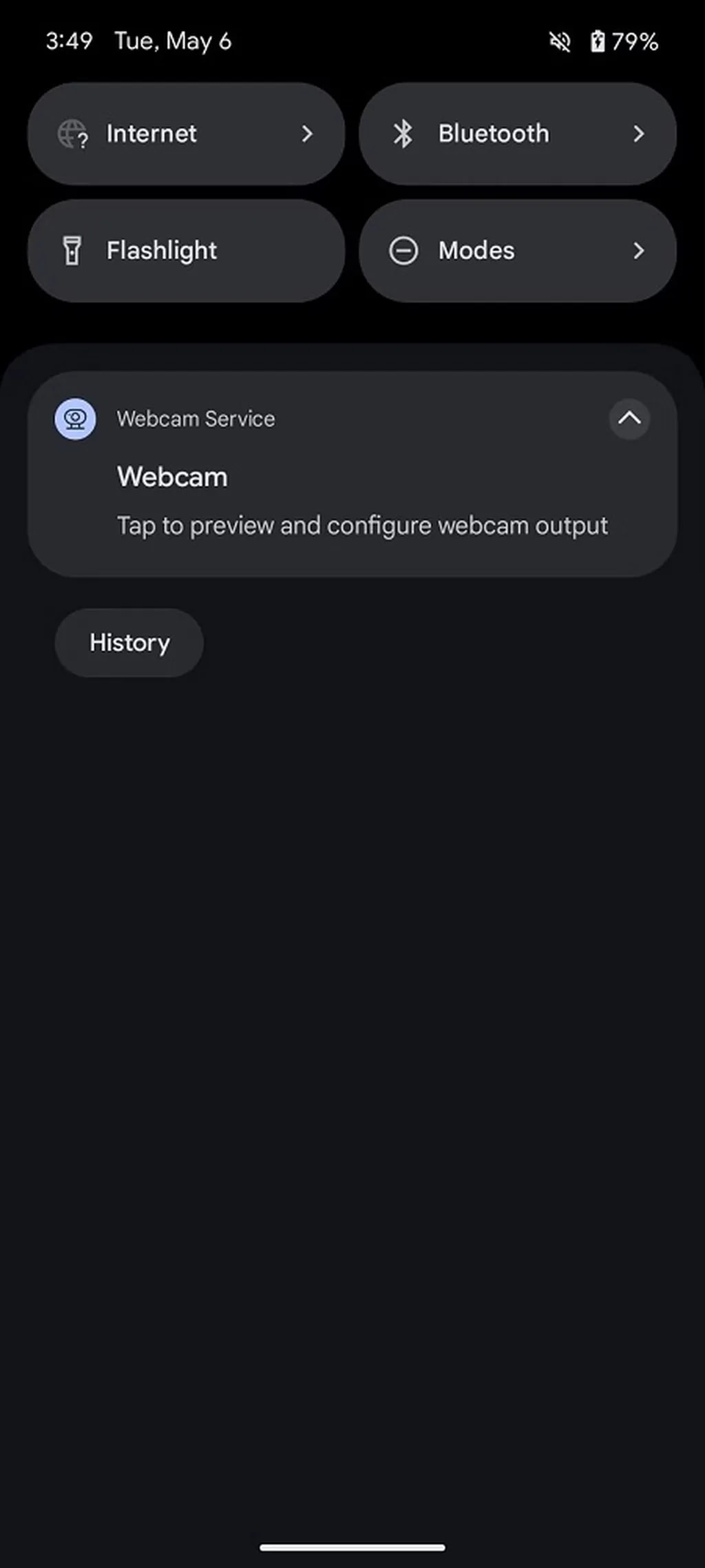Image resolution: width=705 pixels, height=1568 pixels.
Task: Tap the flashlight torch icon
Action: (72, 251)
